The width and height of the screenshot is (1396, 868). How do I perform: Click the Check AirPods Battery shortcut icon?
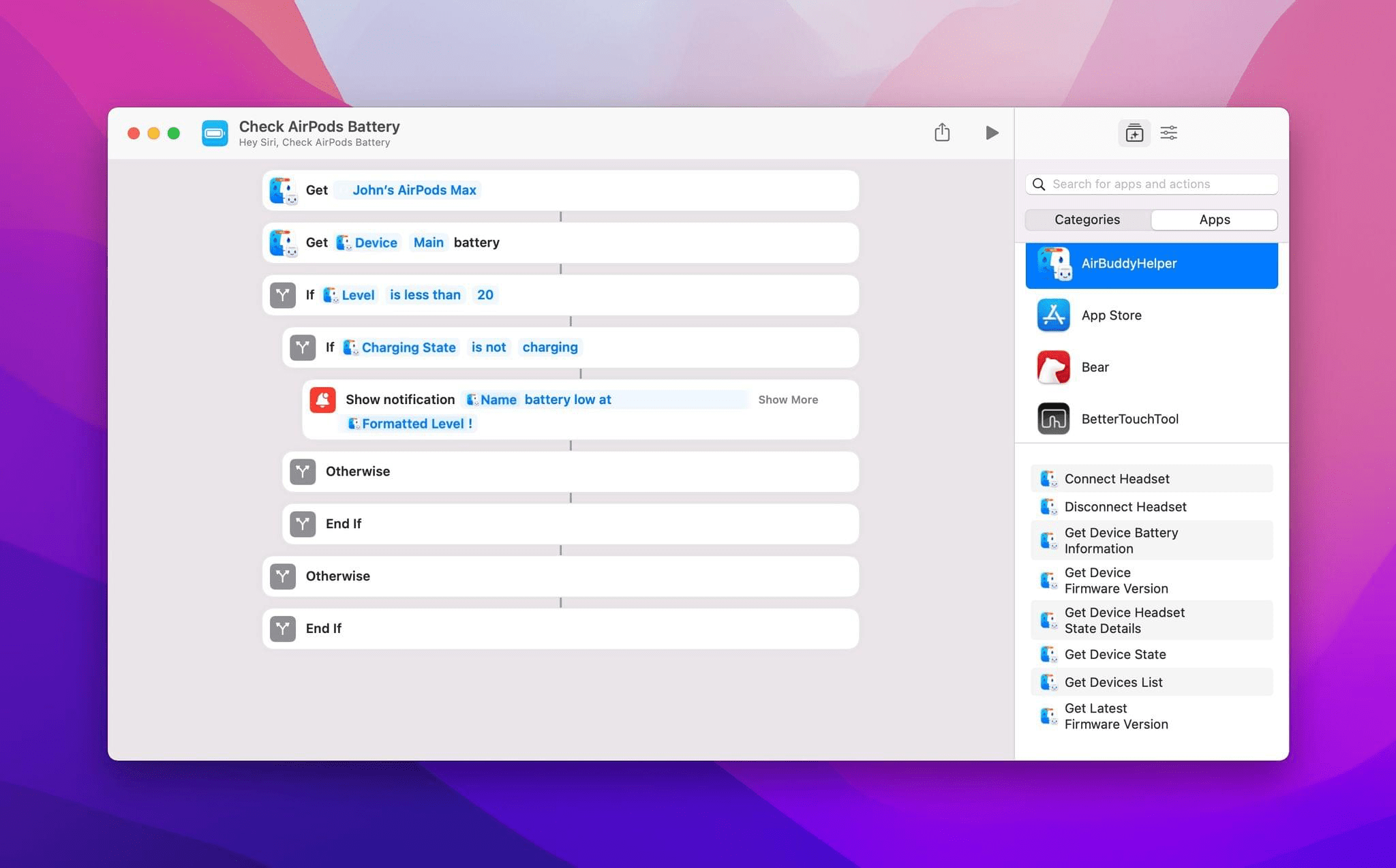[x=215, y=133]
